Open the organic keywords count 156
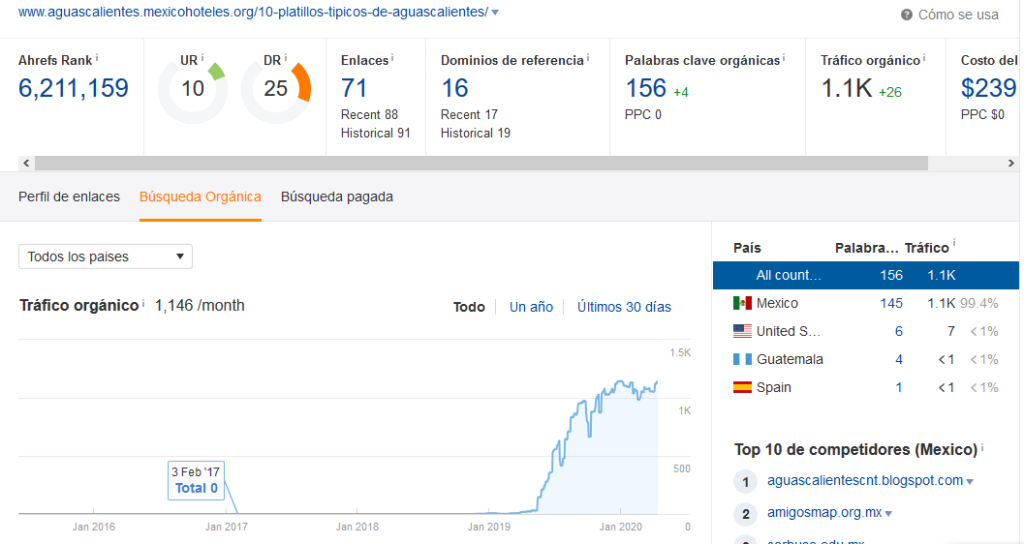This screenshot has height=544, width=1024. (x=646, y=88)
